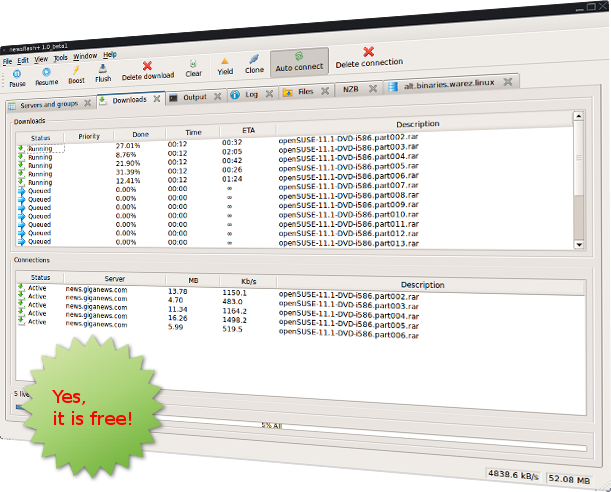Click the Delete download red X
611x492 pixels.
click(x=147, y=66)
